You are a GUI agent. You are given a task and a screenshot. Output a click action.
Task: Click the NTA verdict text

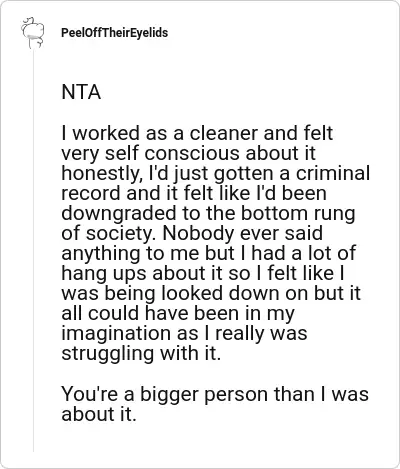pos(81,92)
